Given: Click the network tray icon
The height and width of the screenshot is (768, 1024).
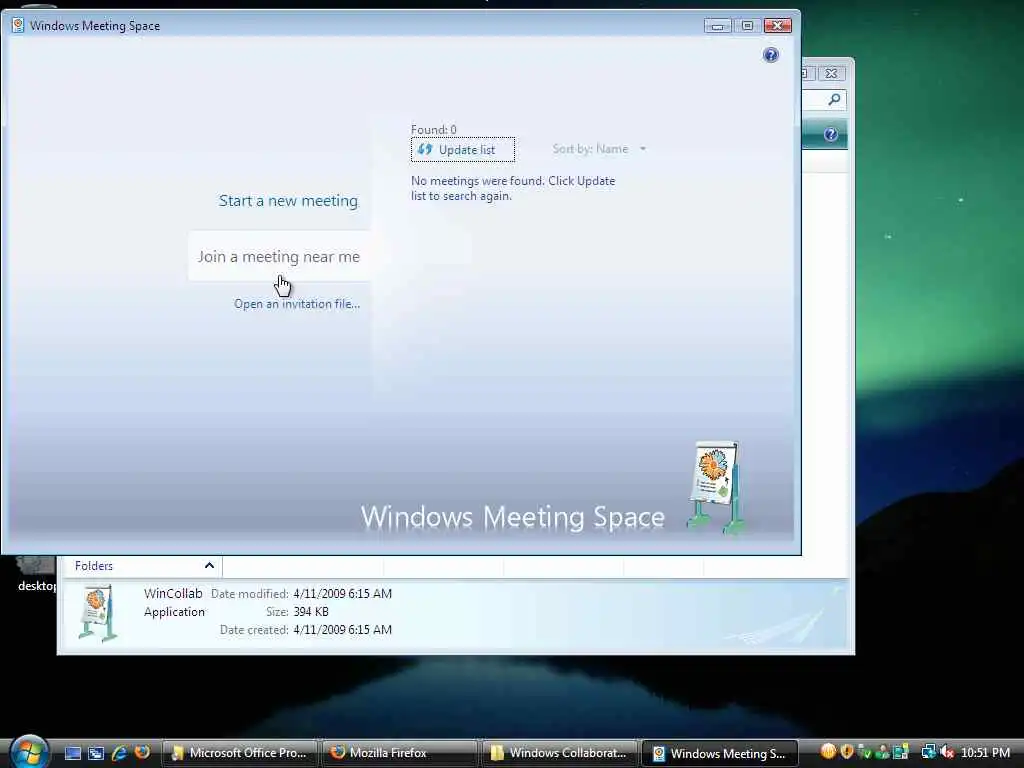Looking at the screenshot, I should pyautogui.click(x=928, y=752).
